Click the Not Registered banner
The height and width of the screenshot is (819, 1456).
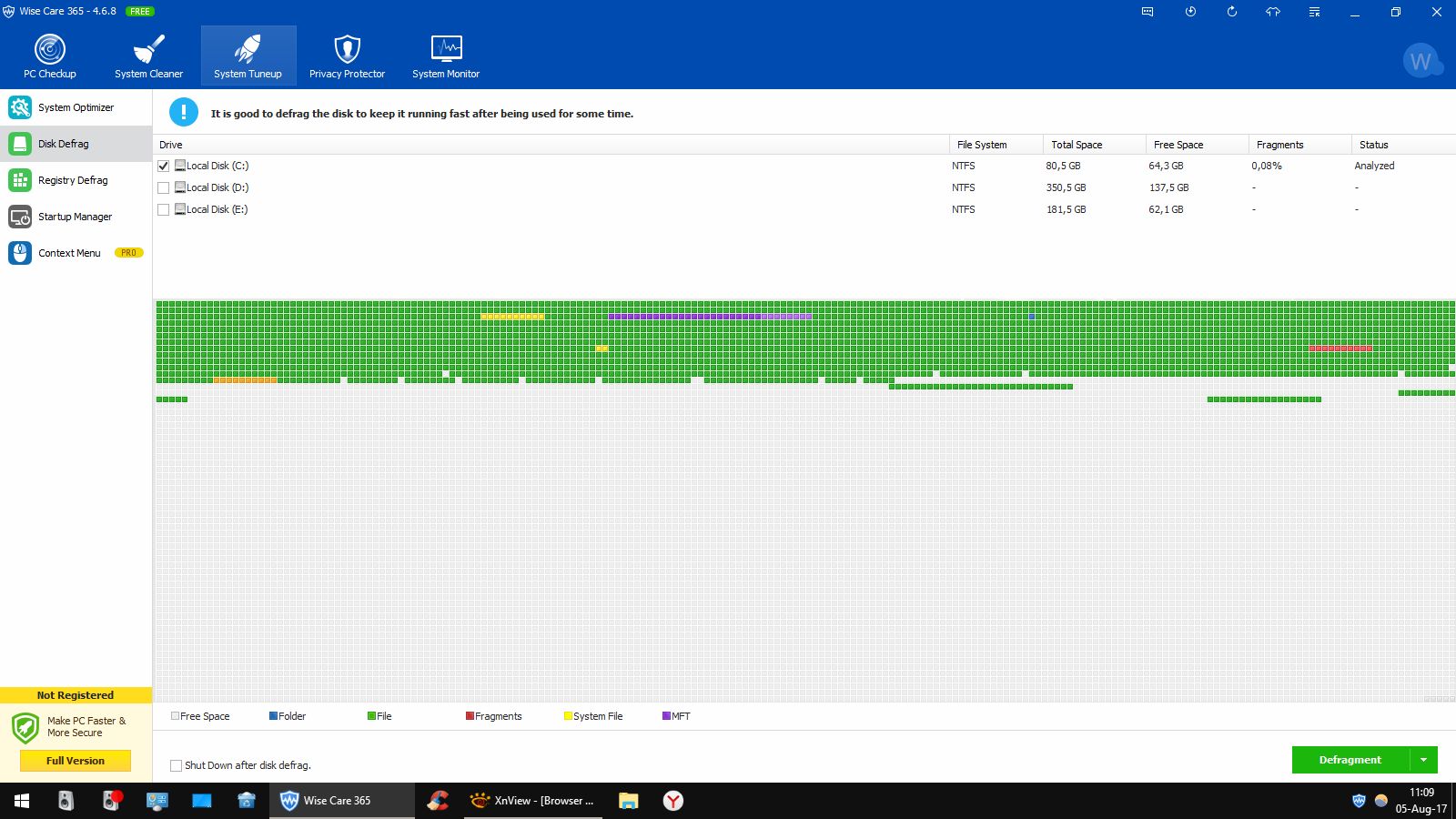click(76, 695)
